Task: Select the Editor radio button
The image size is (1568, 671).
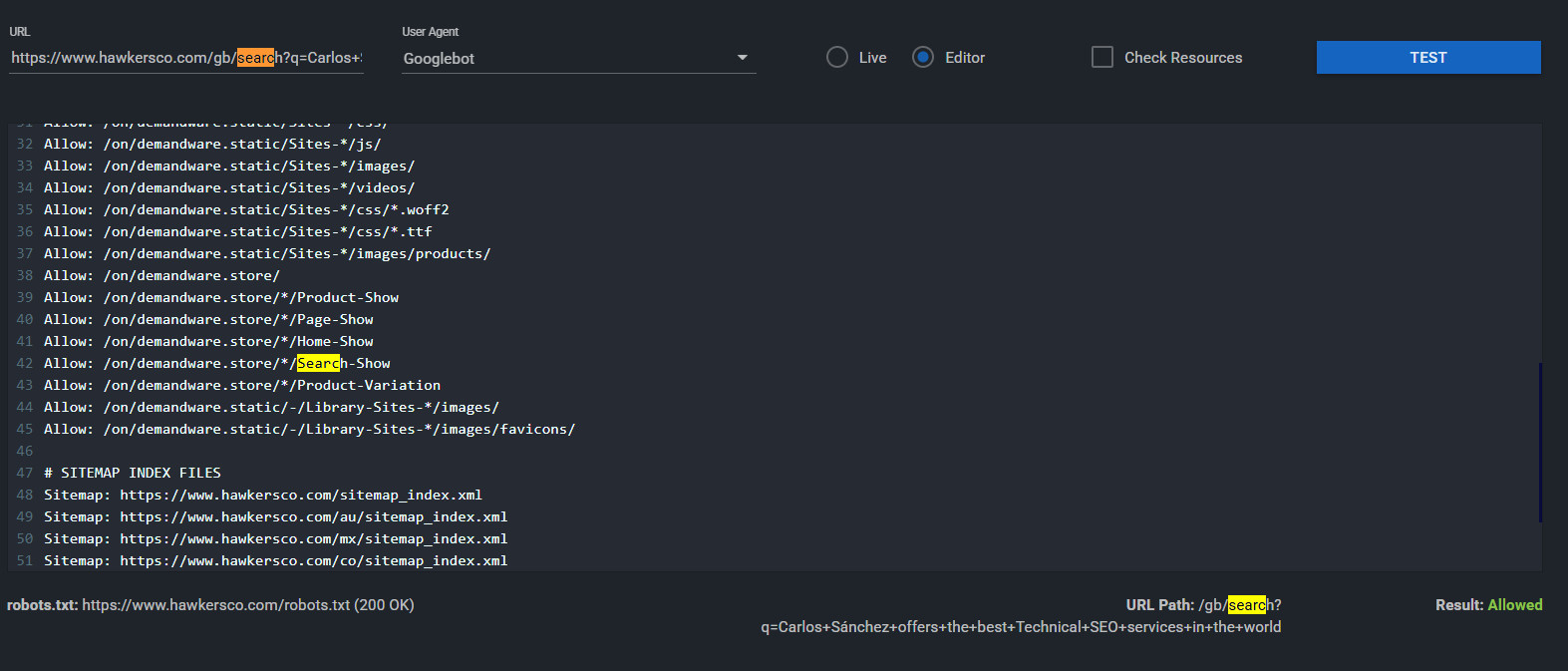Action: [x=923, y=58]
